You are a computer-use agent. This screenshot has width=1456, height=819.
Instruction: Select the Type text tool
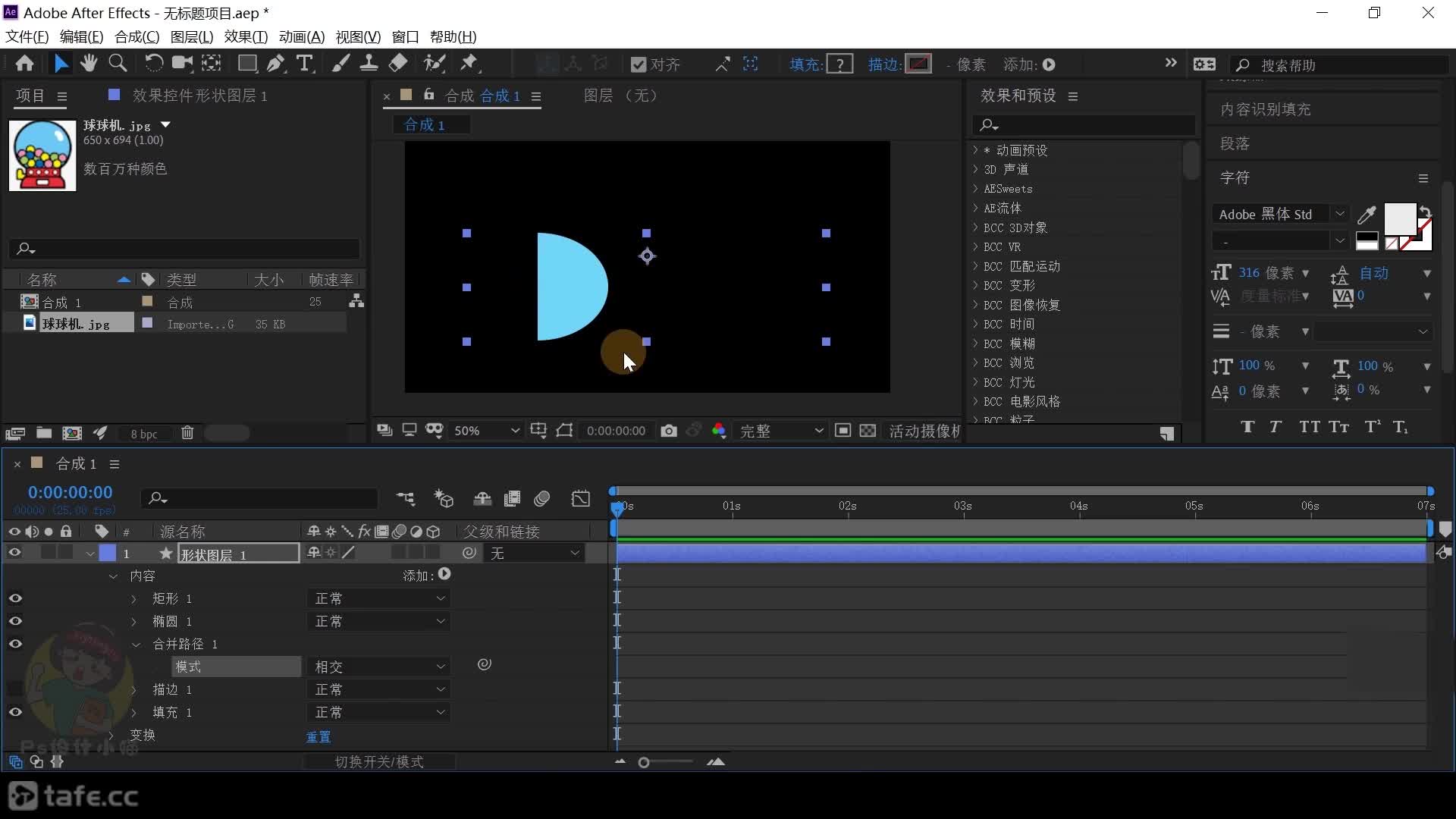pyautogui.click(x=305, y=64)
